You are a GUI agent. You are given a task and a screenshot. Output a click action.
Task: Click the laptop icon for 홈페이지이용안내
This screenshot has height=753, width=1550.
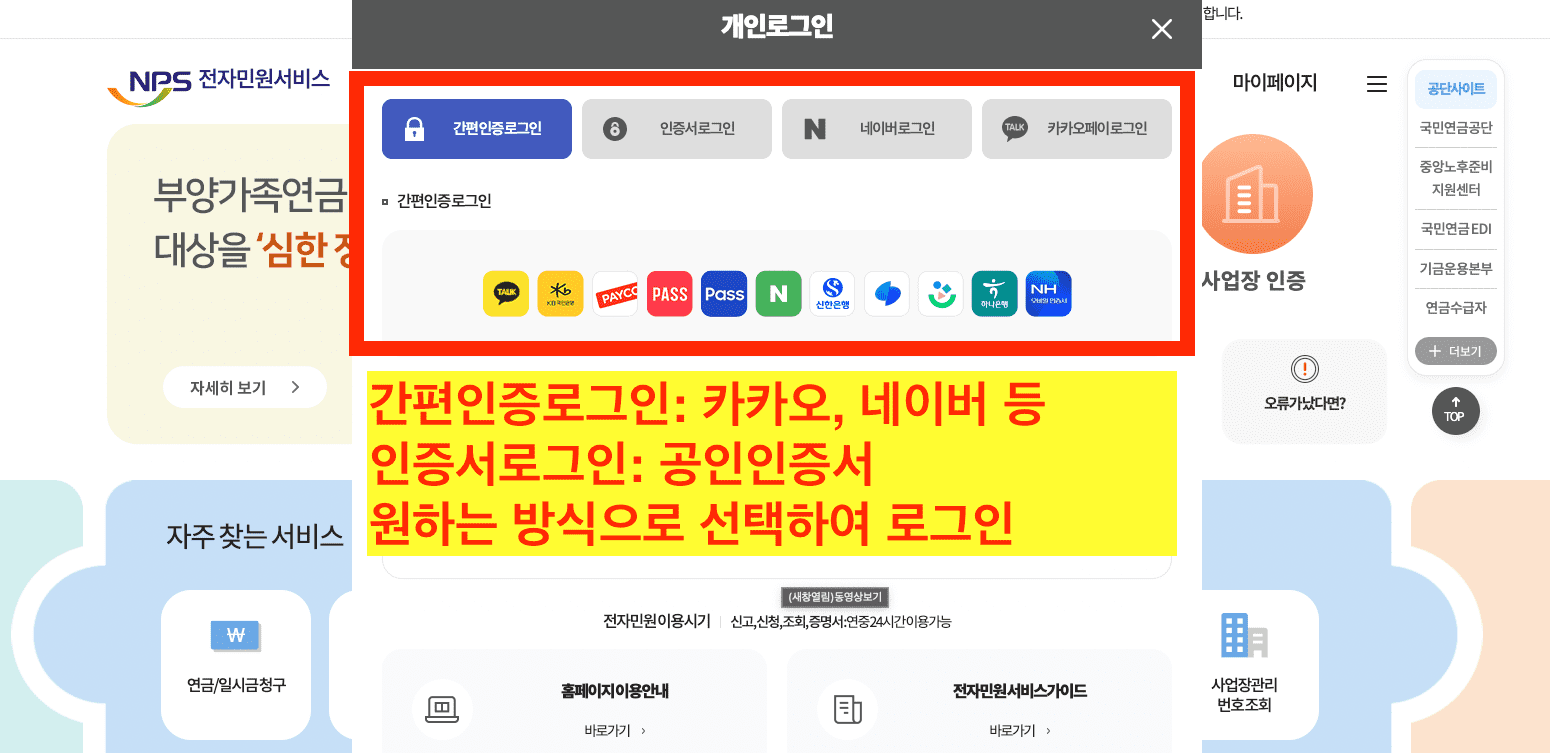pos(442,709)
